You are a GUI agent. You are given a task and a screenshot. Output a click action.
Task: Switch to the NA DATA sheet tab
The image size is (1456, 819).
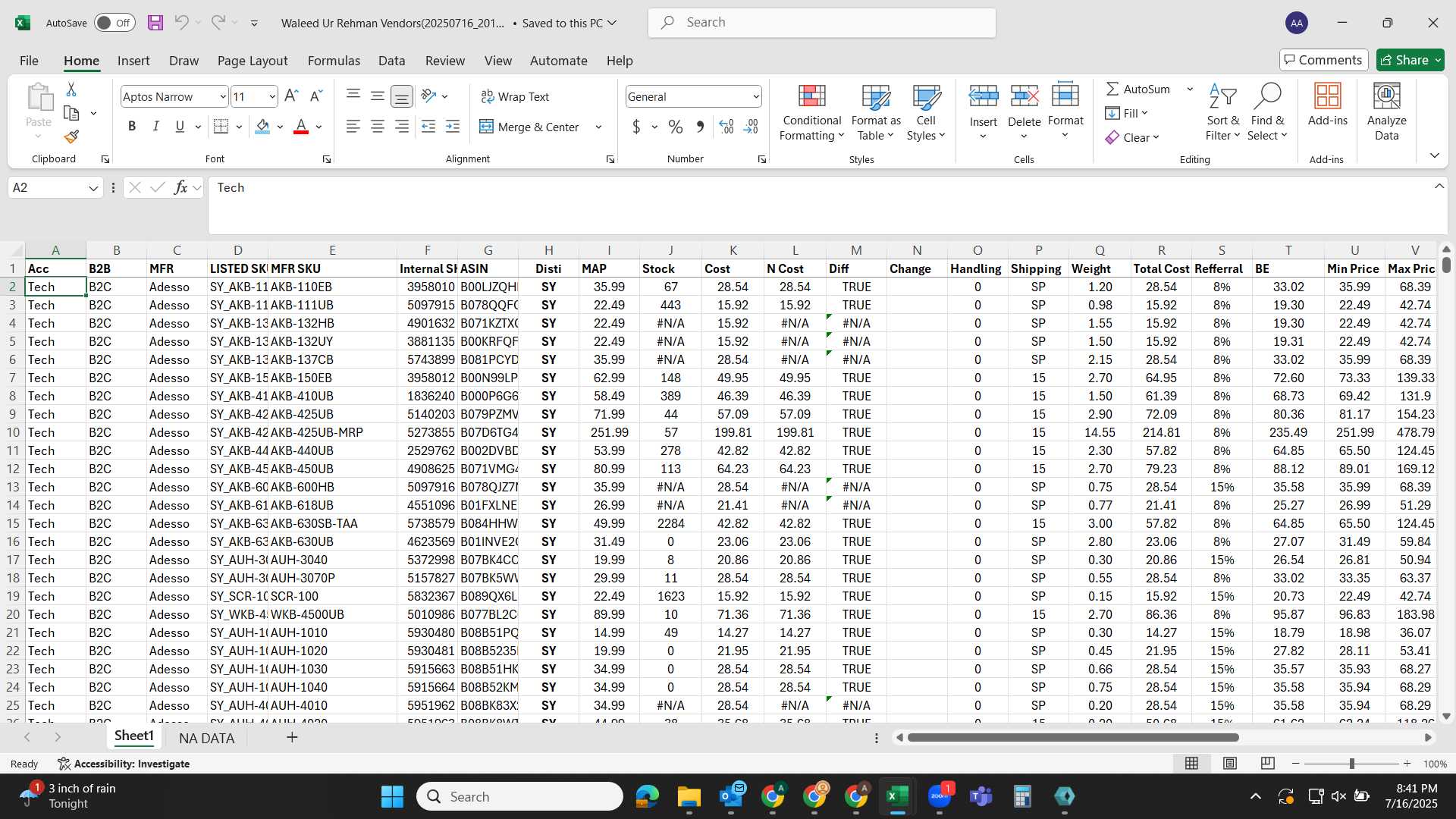point(206,738)
